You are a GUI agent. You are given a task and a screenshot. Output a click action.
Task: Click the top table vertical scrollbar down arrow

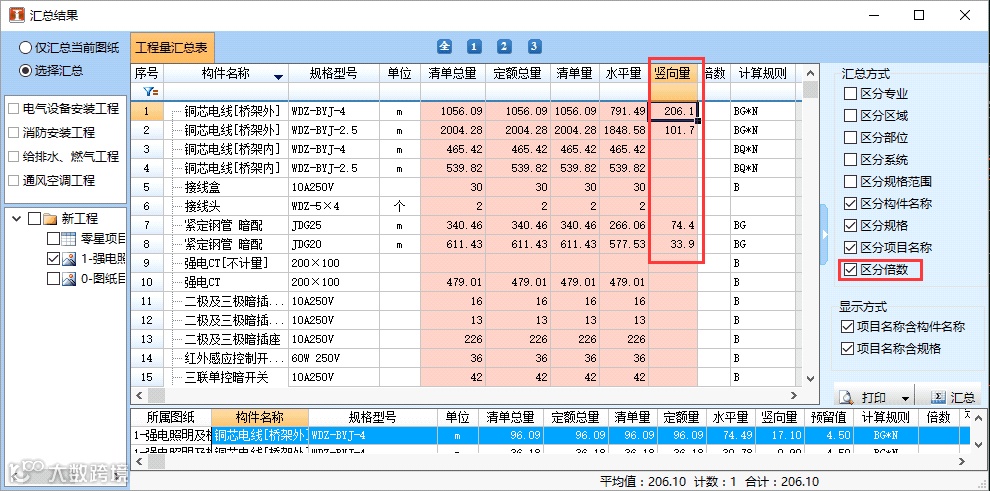[x=811, y=379]
